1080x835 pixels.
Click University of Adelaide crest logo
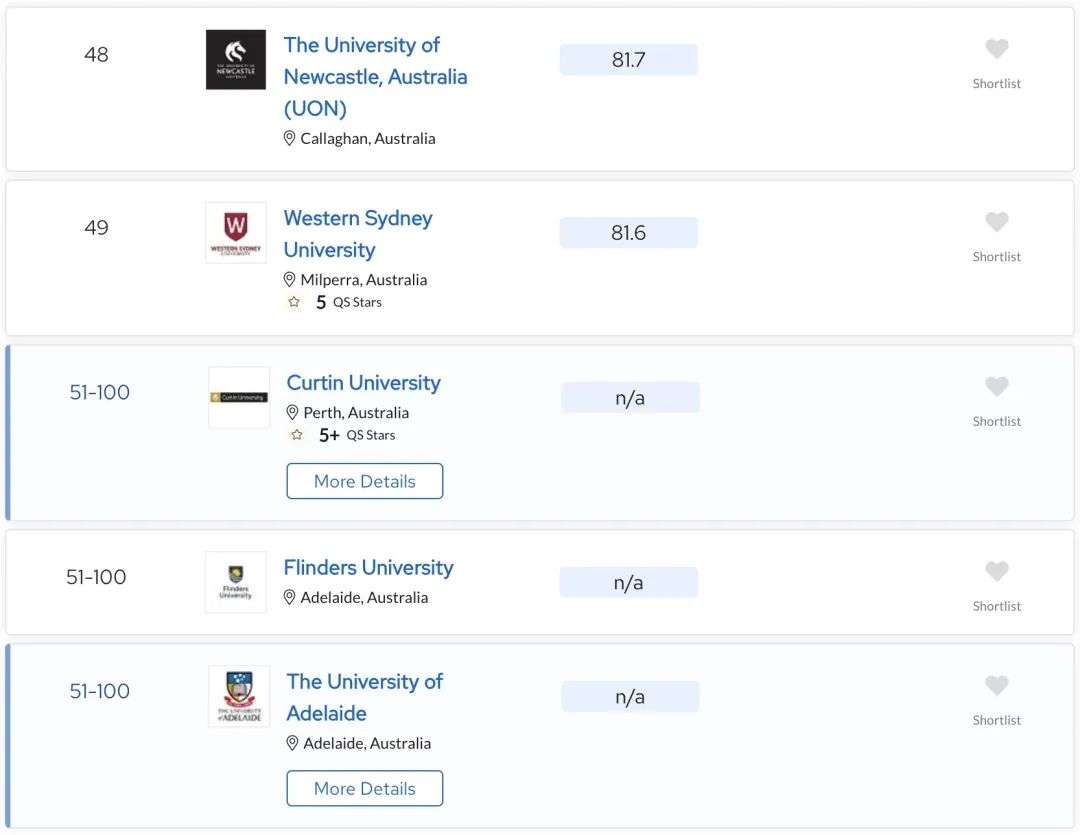pyautogui.click(x=239, y=697)
